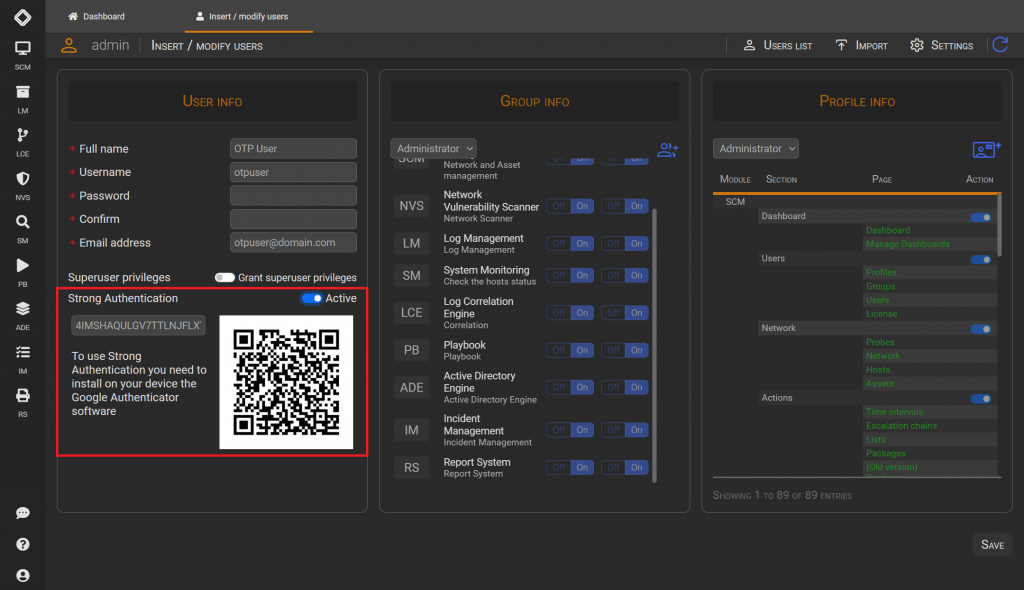Click the Full name input field
The image size is (1024, 590).
coord(293,148)
